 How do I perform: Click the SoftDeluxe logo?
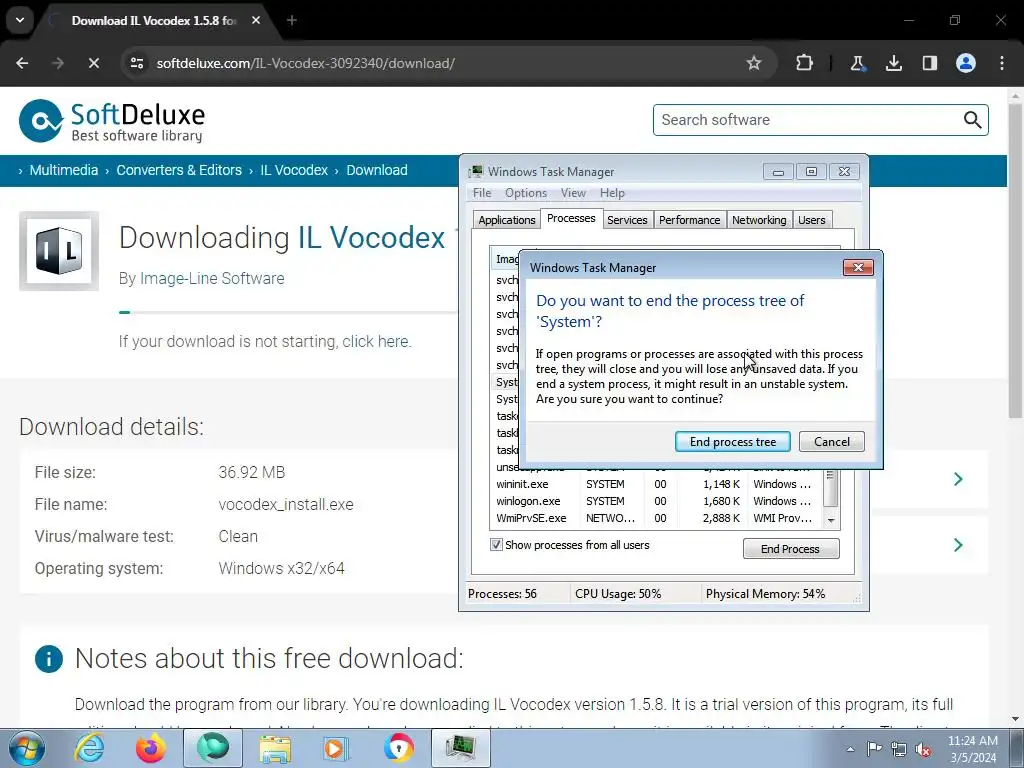[112, 121]
